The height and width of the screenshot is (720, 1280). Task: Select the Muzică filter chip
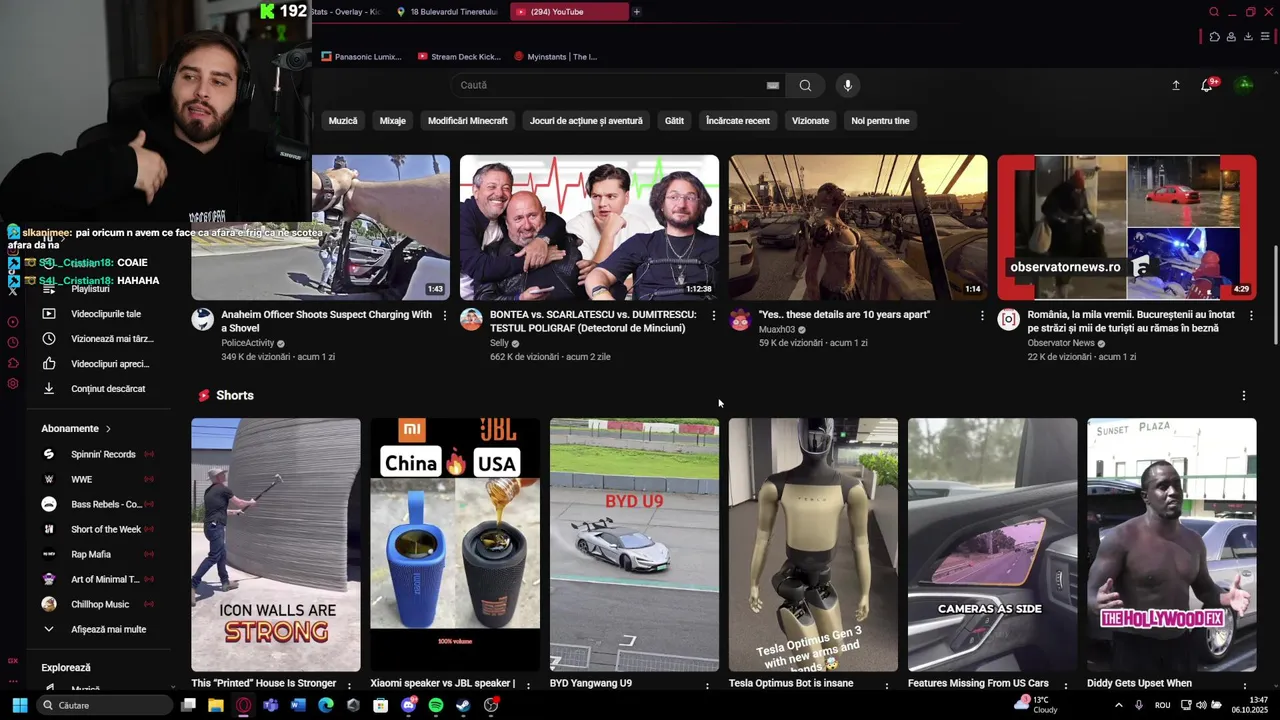pyautogui.click(x=343, y=121)
